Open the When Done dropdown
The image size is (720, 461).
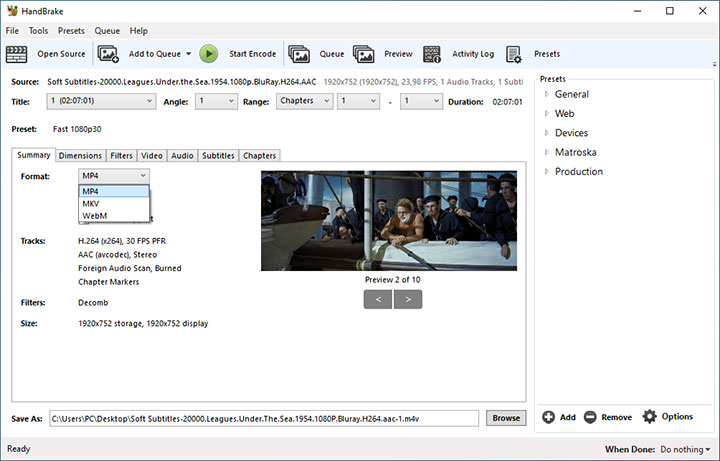click(685, 449)
